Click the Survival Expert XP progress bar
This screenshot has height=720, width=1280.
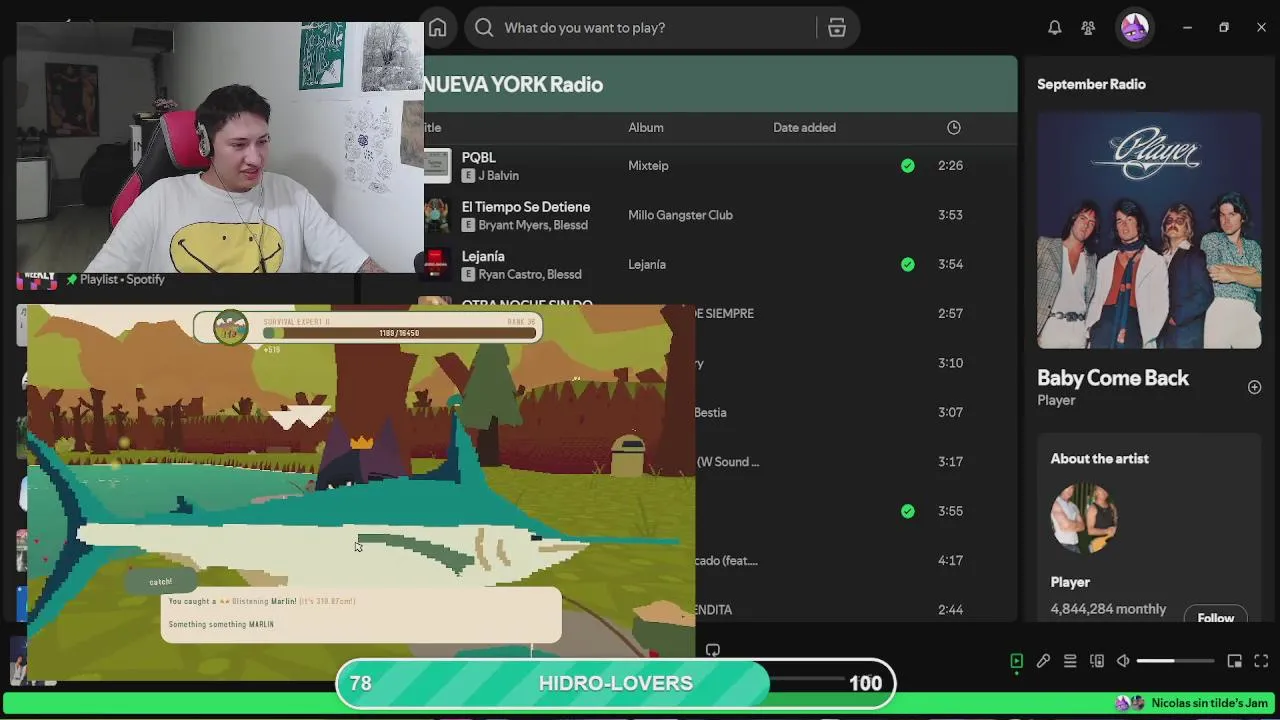(x=399, y=333)
